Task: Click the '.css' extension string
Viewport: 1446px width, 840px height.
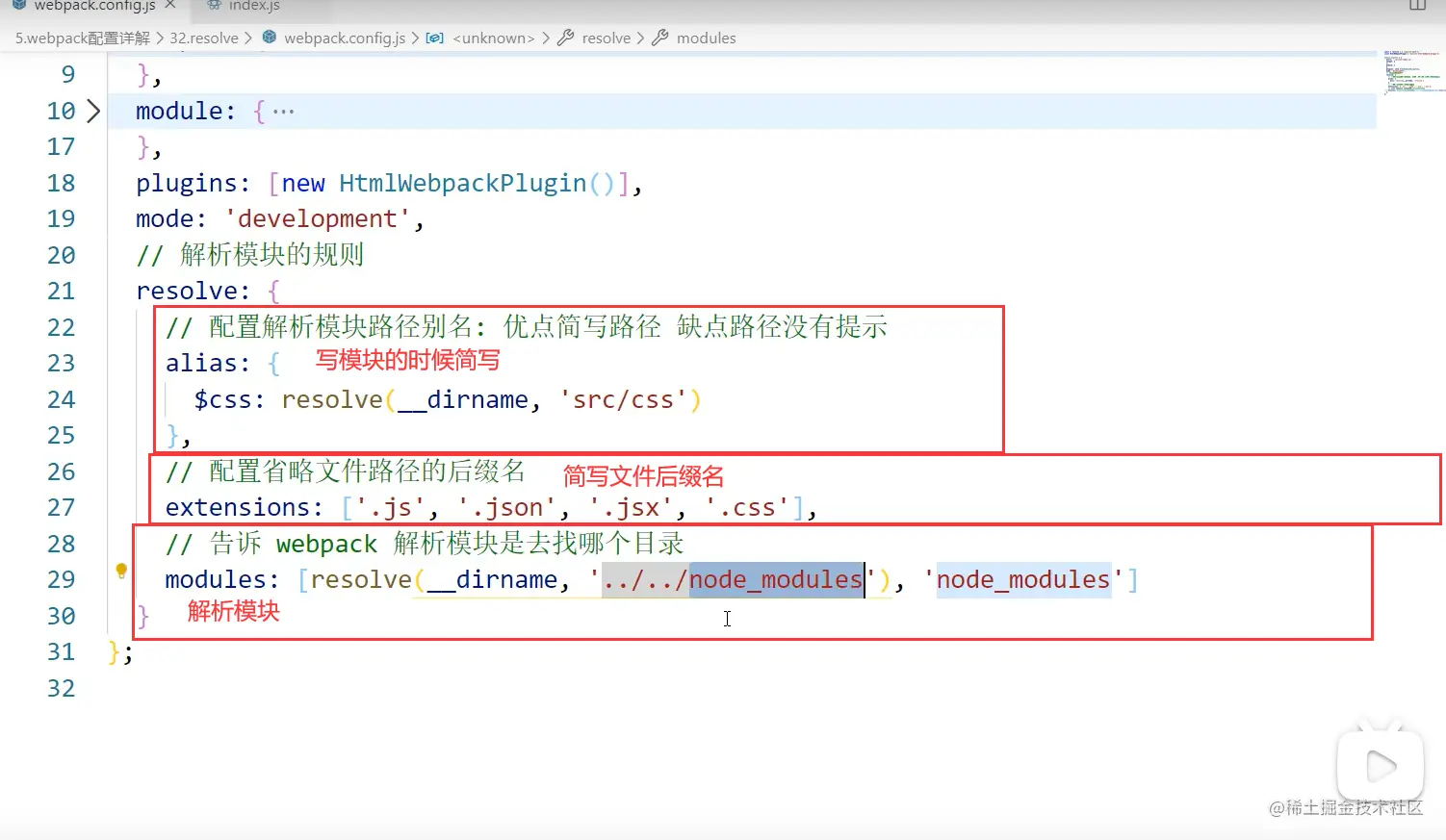Action: (748, 508)
